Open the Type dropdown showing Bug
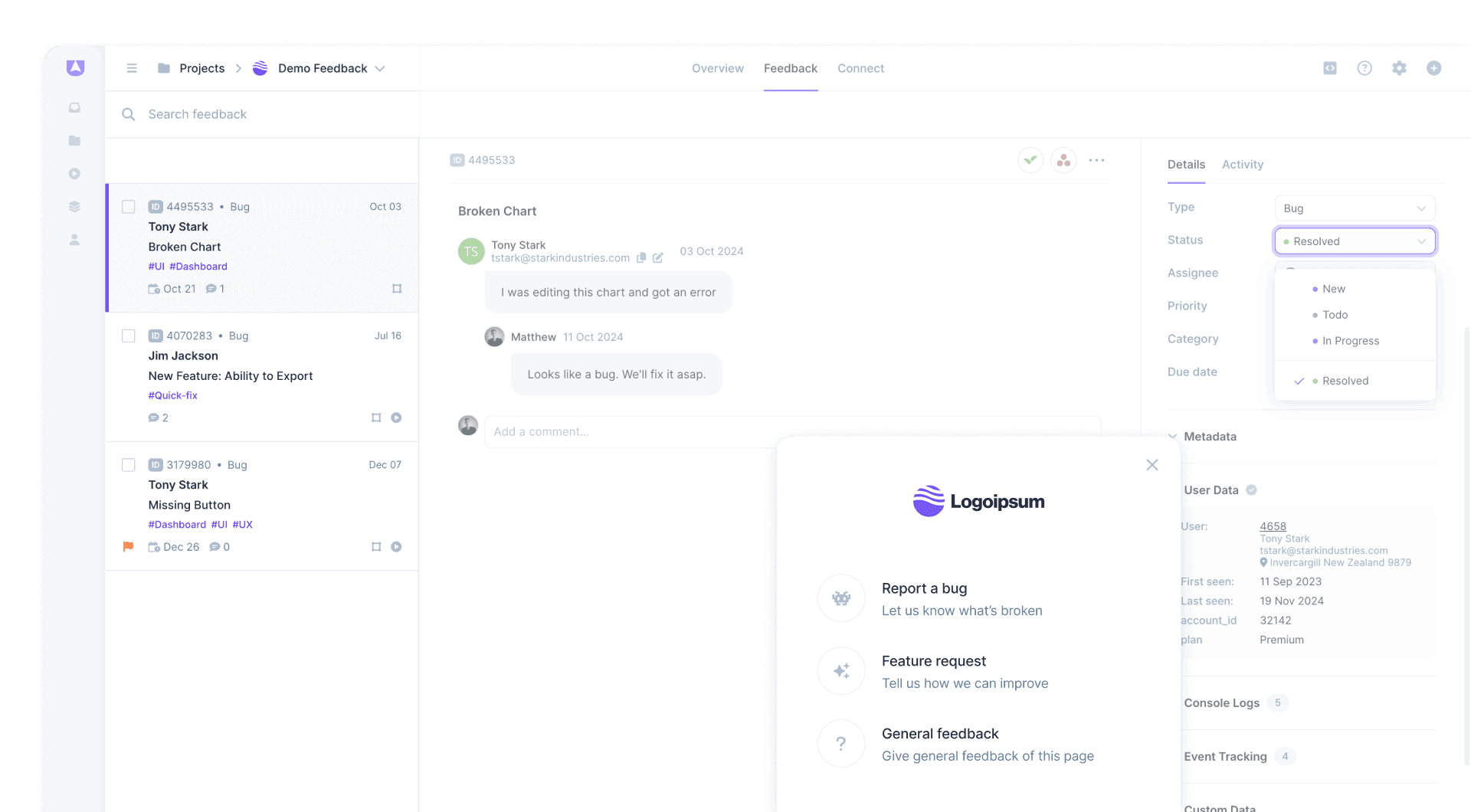 [x=1354, y=208]
